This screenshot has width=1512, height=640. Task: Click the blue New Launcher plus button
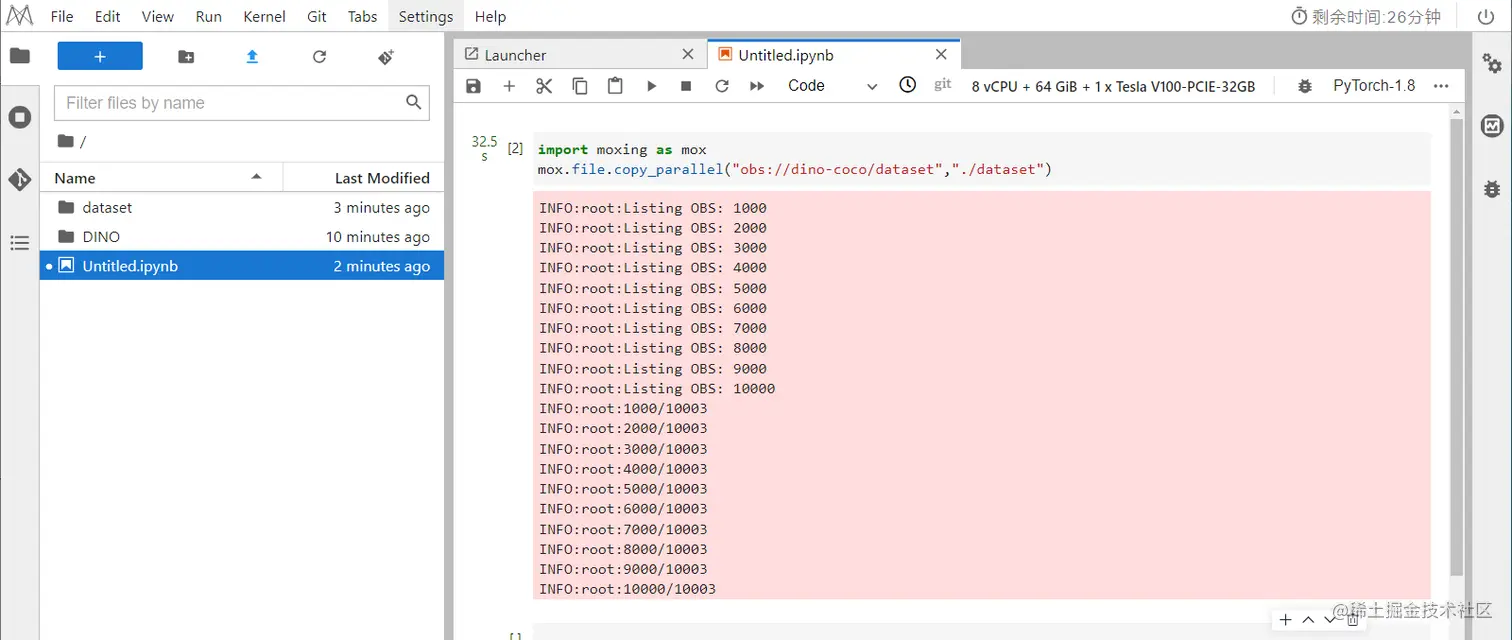coord(100,57)
